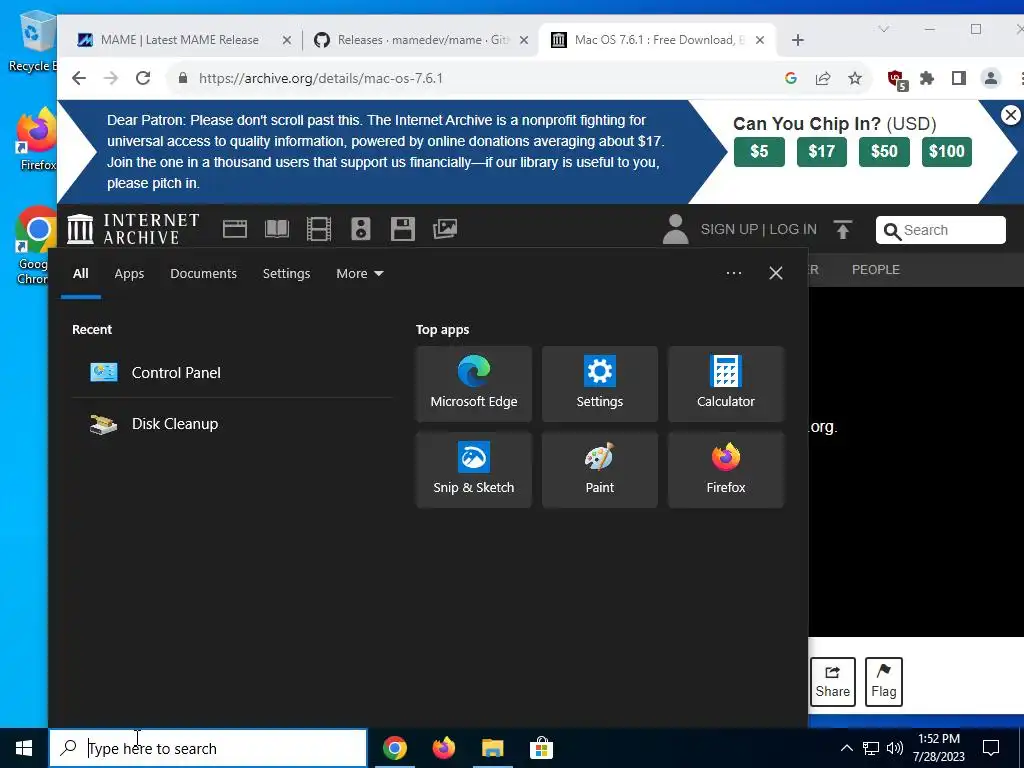Switch to the Settings search filter tab
Screen dimensions: 1024x768
pos(286,274)
